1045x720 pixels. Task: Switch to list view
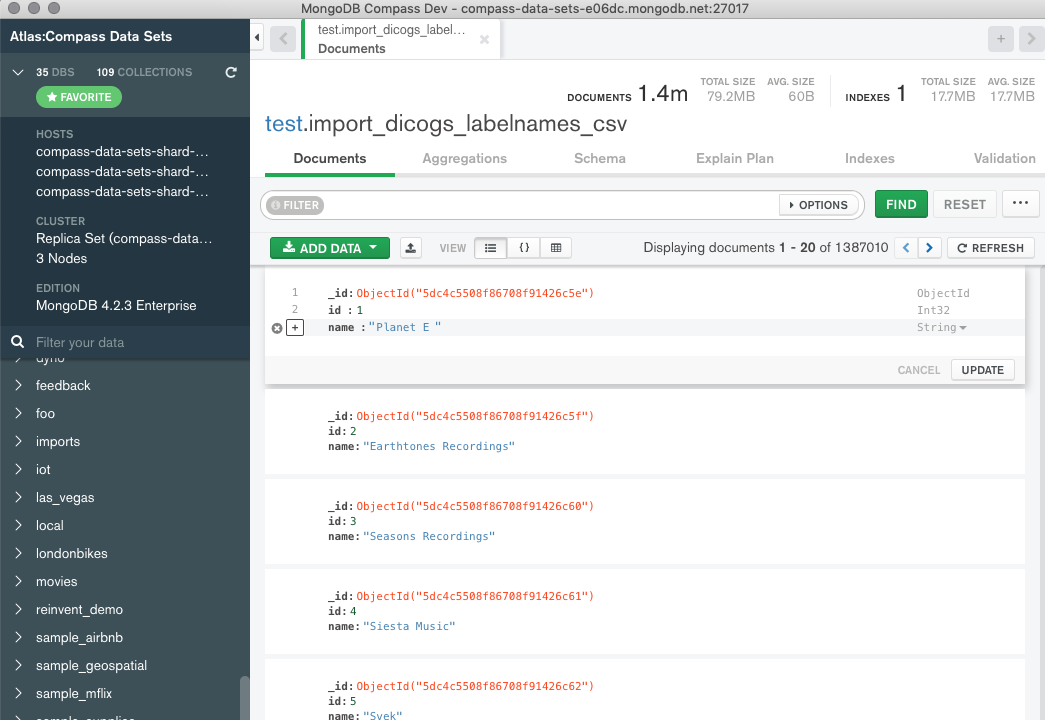(x=491, y=248)
